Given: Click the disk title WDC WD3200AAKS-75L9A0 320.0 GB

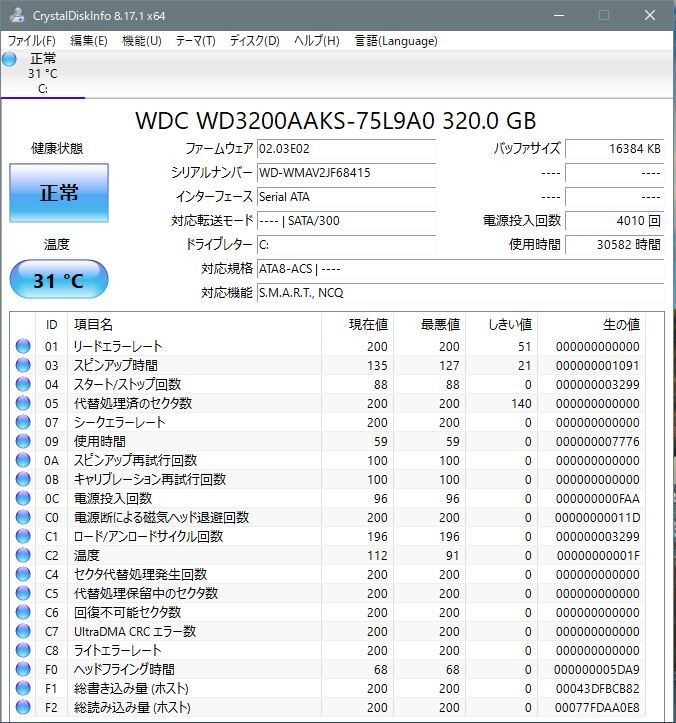Looking at the screenshot, I should 336,121.
